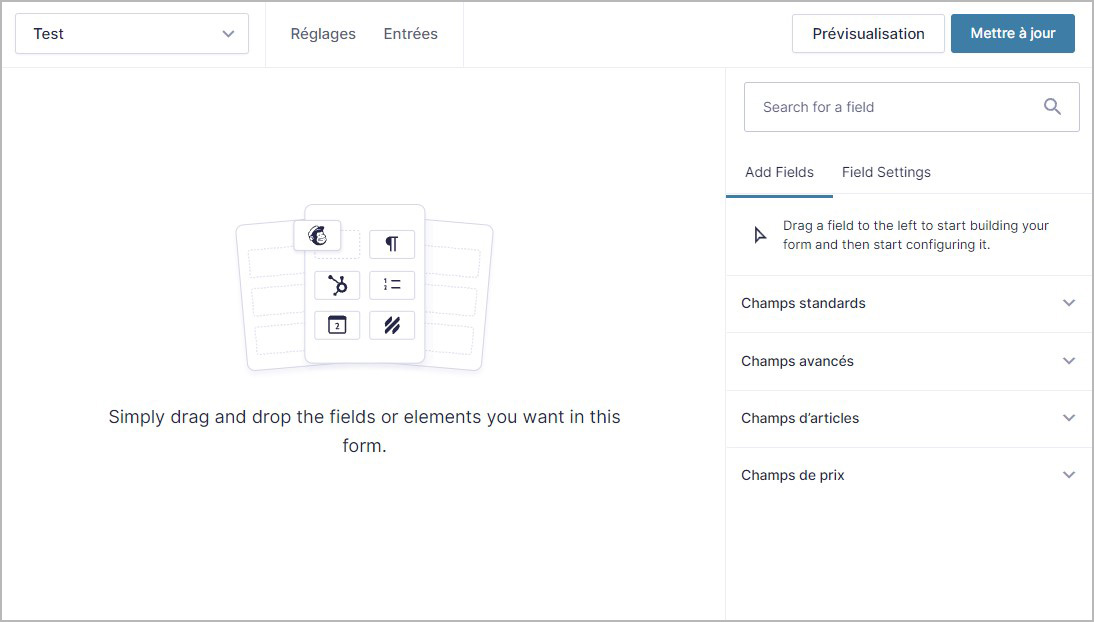Click the numbered list icon
This screenshot has width=1094, height=622.
392,285
